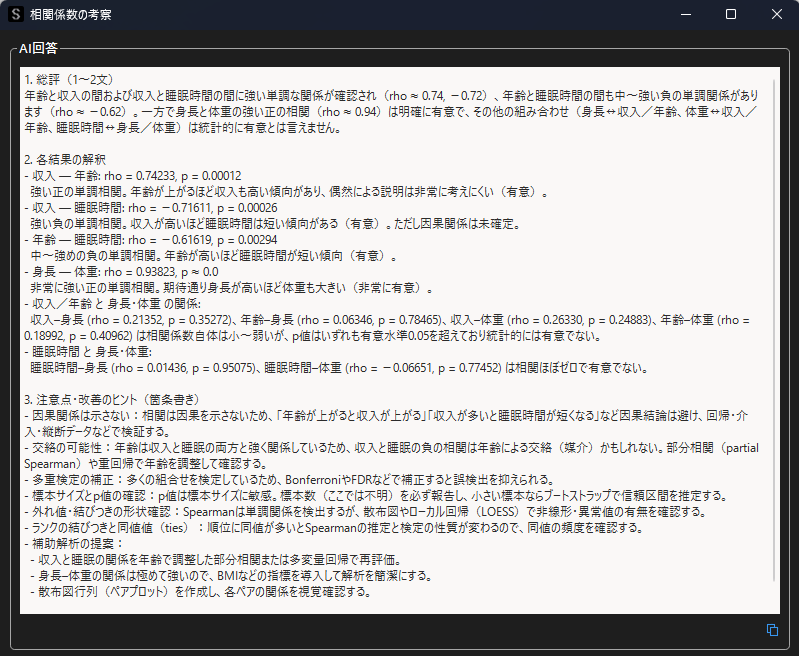Viewport: 799px width, 656px height.
Task: Click the line '収入 — 年齢: rho = 0.74233'
Action: pyautogui.click(x=132, y=176)
